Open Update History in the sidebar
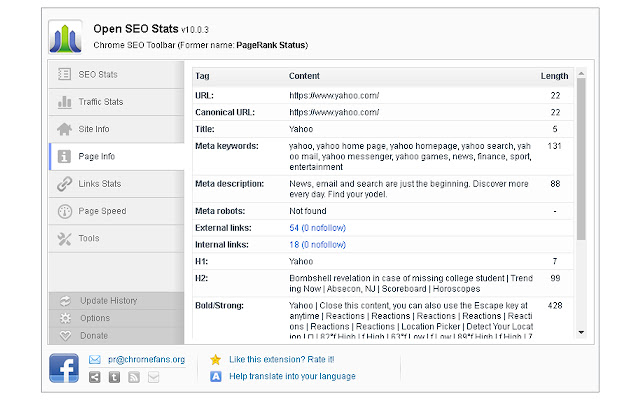640x400 pixels. click(x=109, y=301)
